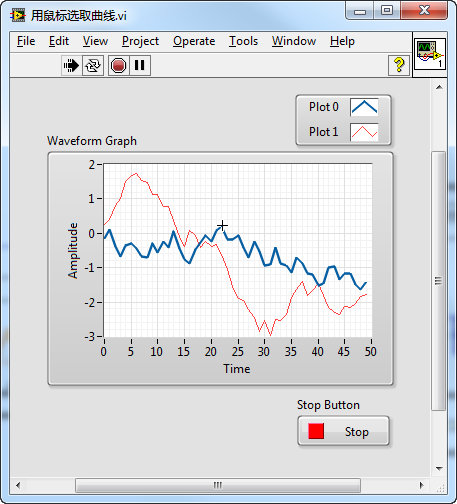Click the horizontal scrollbar right arrow

[422, 485]
